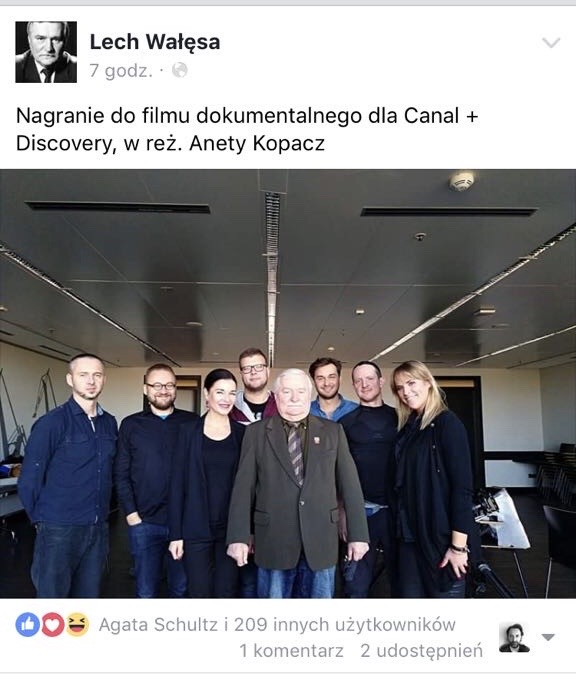This screenshot has width=576, height=674.
Task: Click the laughing Haha reaction icon
Action: pyautogui.click(x=77, y=625)
